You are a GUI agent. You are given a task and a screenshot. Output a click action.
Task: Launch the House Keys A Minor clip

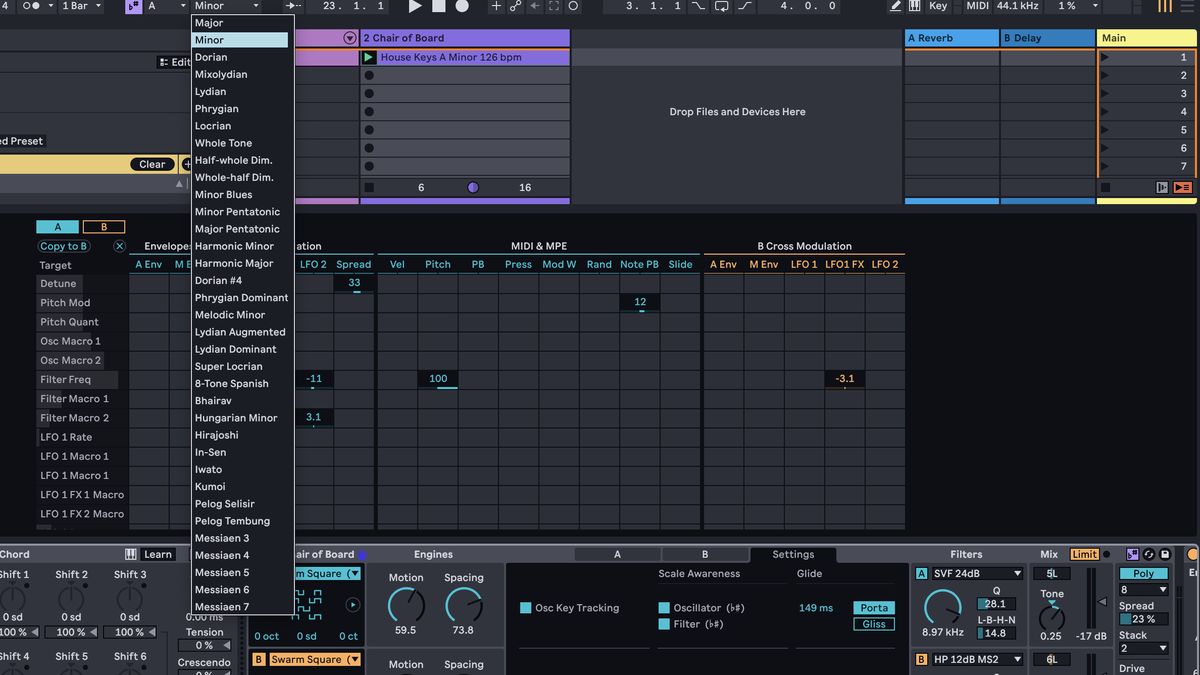pyautogui.click(x=370, y=57)
